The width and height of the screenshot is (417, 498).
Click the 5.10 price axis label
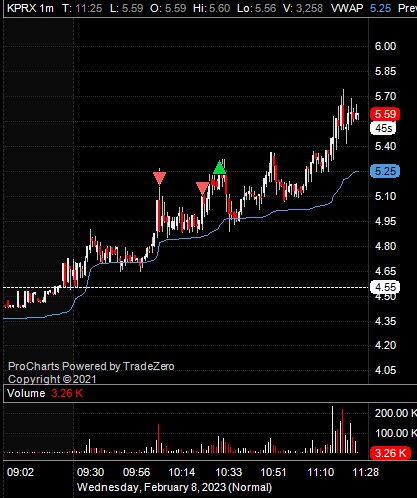pyautogui.click(x=385, y=196)
